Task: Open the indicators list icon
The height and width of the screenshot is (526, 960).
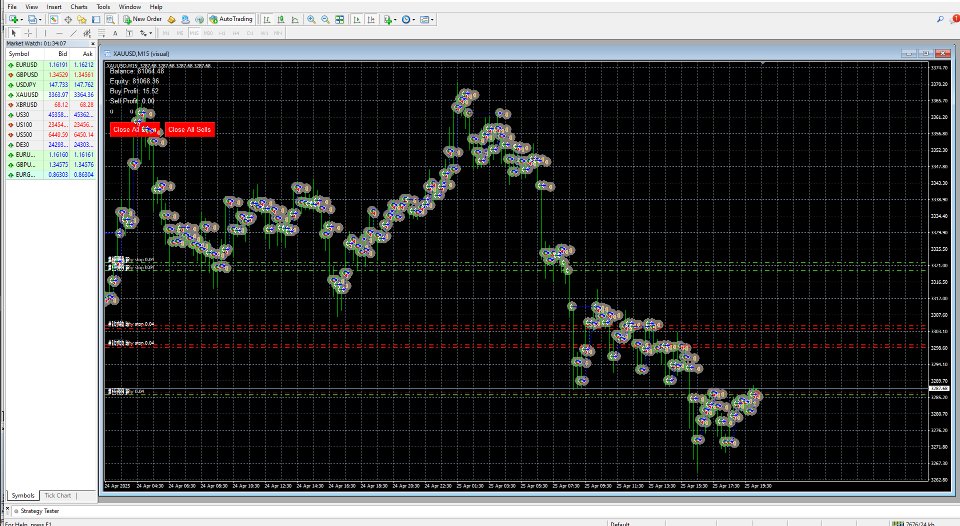Action: (x=387, y=20)
